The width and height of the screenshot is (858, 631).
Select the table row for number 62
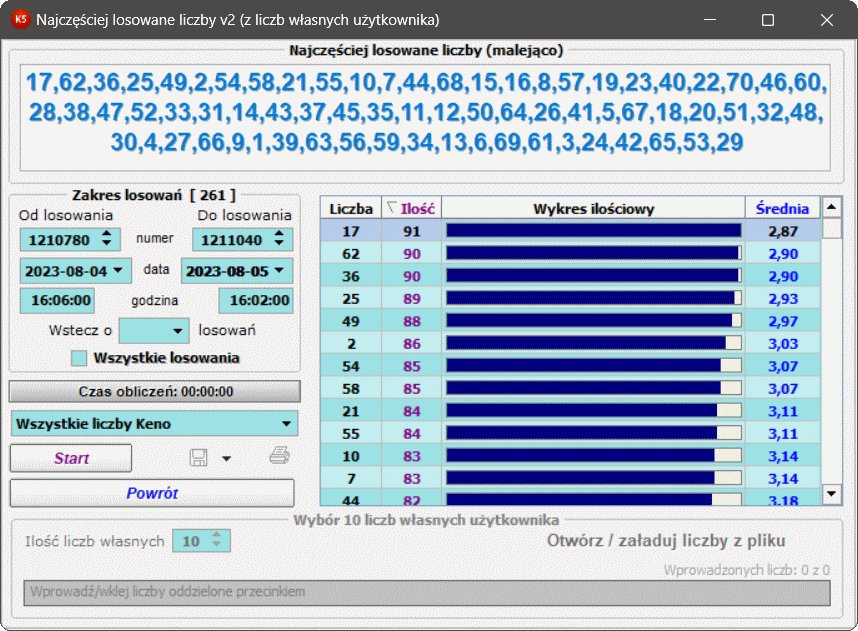point(570,253)
